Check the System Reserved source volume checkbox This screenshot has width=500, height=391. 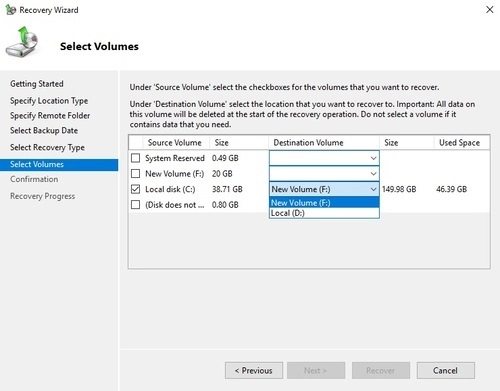[x=135, y=158]
